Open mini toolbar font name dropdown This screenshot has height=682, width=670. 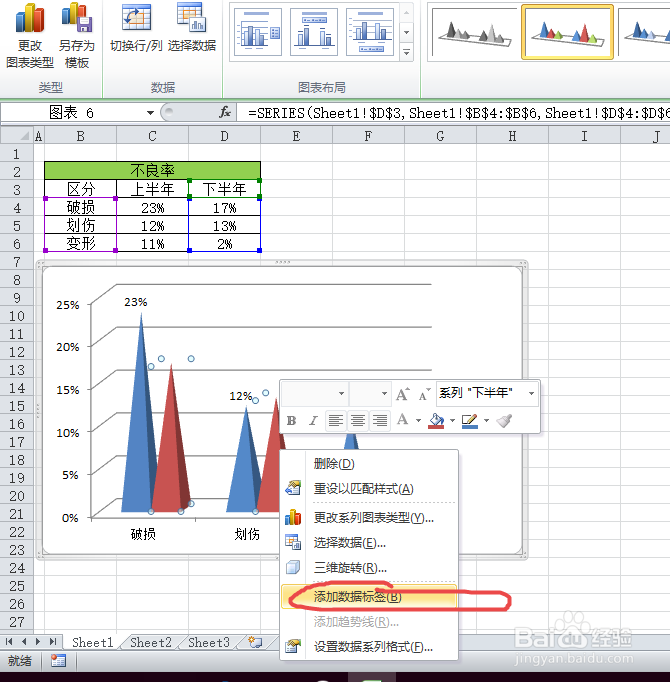point(342,394)
